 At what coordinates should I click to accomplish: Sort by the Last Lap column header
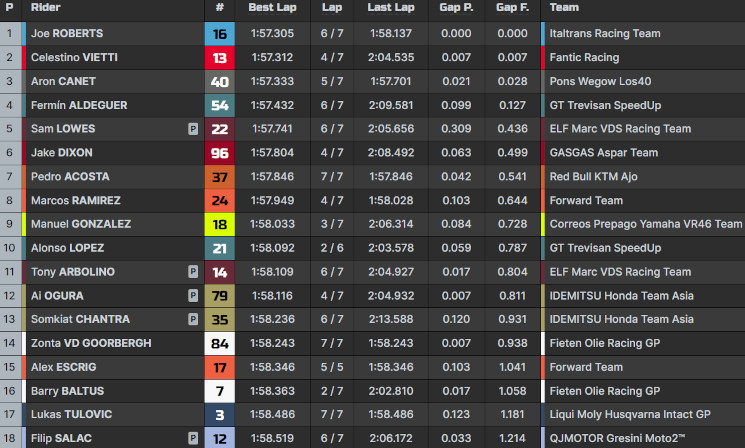click(391, 7)
